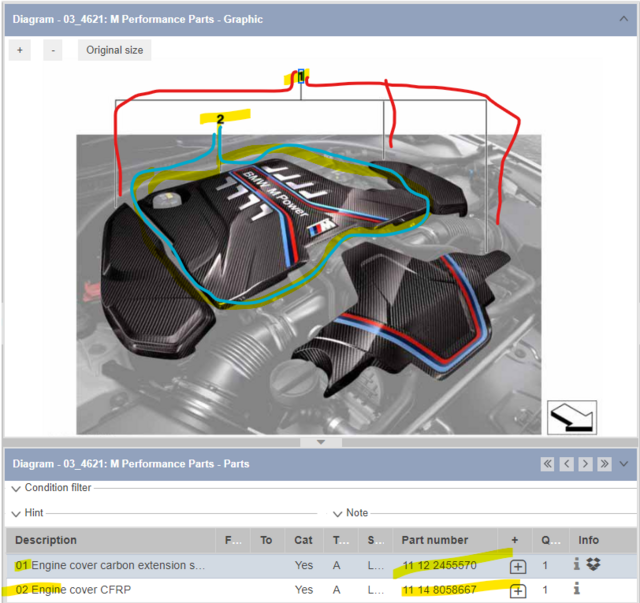
Task: Expand the Hint section
Action: tap(16, 513)
